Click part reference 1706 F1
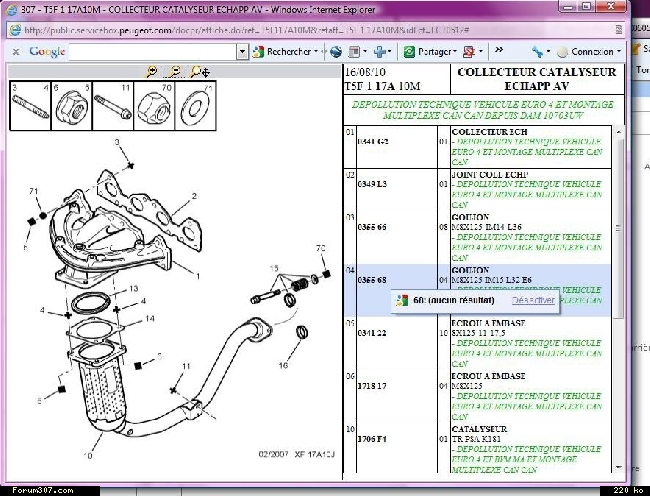The image size is (650, 496). pyautogui.click(x=372, y=439)
